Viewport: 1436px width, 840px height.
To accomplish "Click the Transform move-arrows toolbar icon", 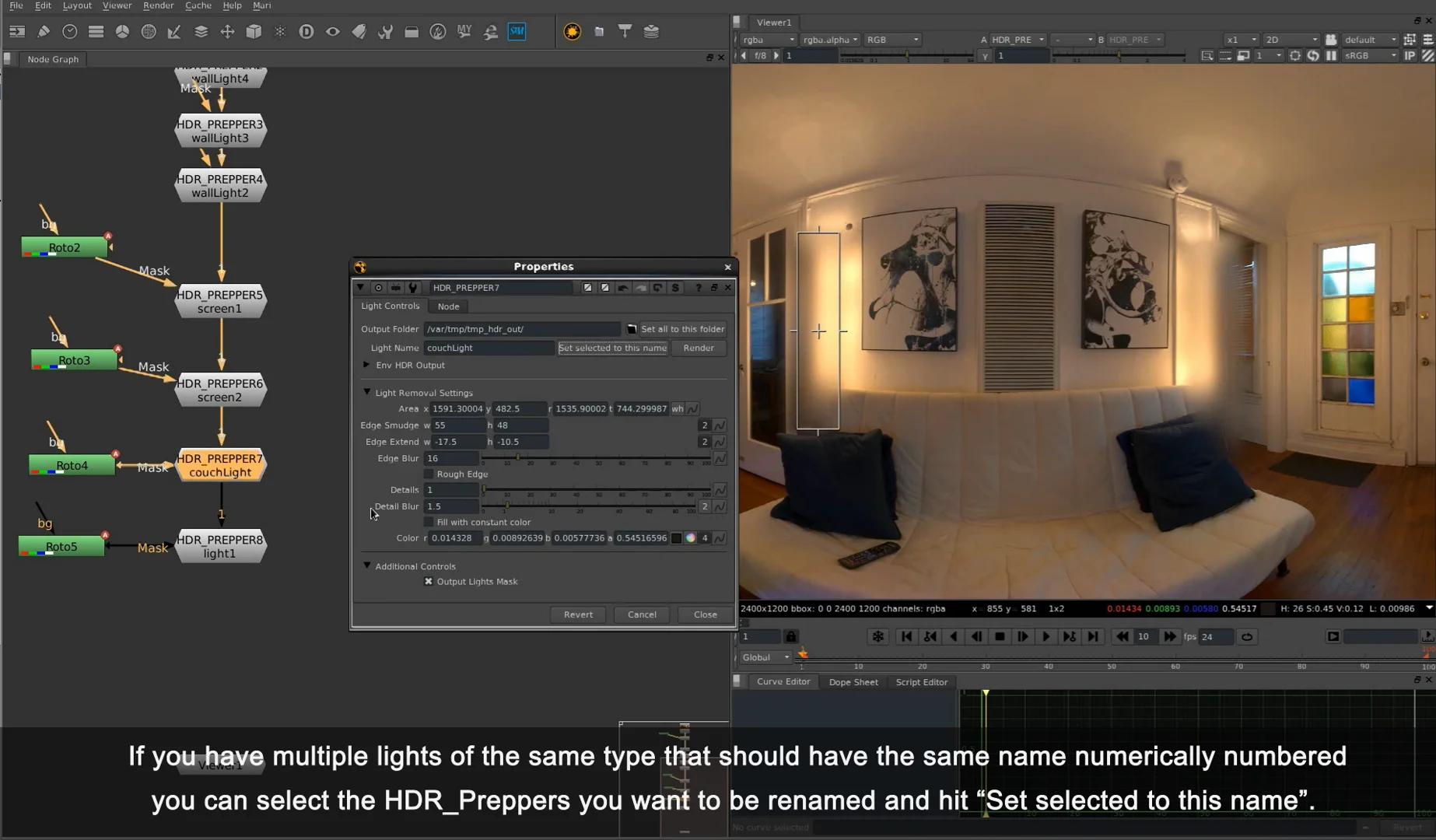I will [x=227, y=32].
